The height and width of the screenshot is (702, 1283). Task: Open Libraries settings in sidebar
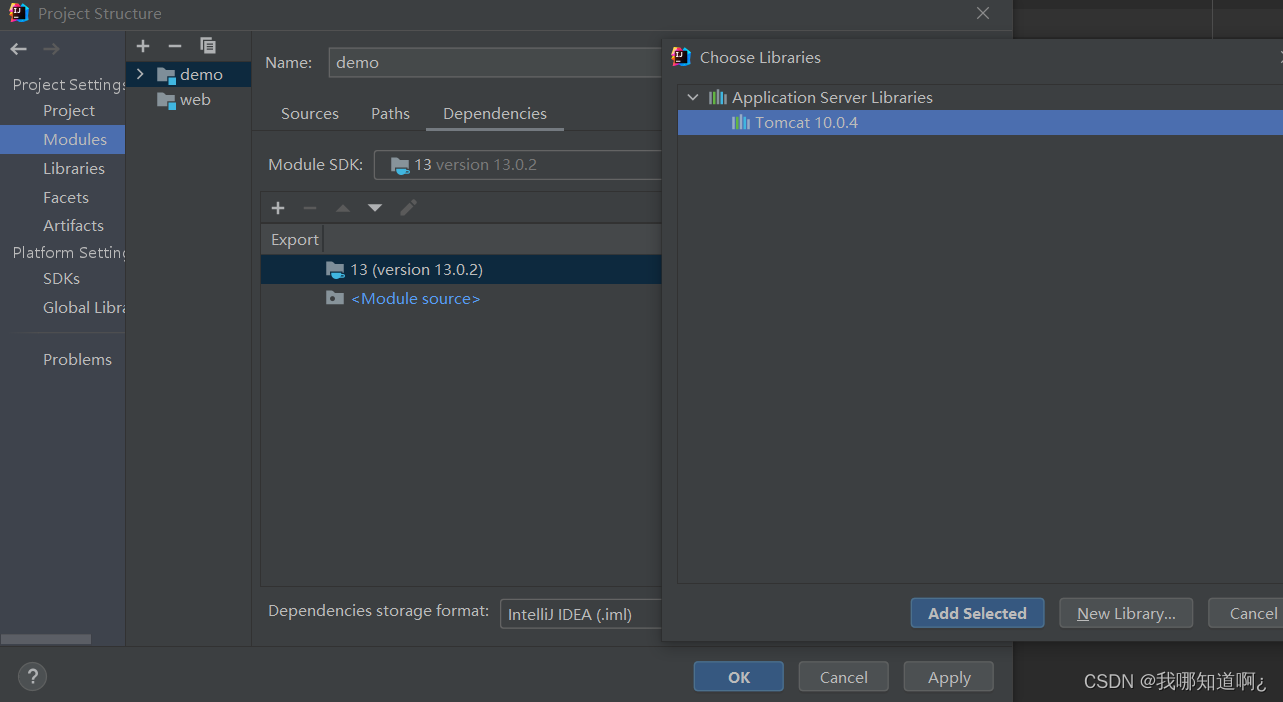[73, 169]
